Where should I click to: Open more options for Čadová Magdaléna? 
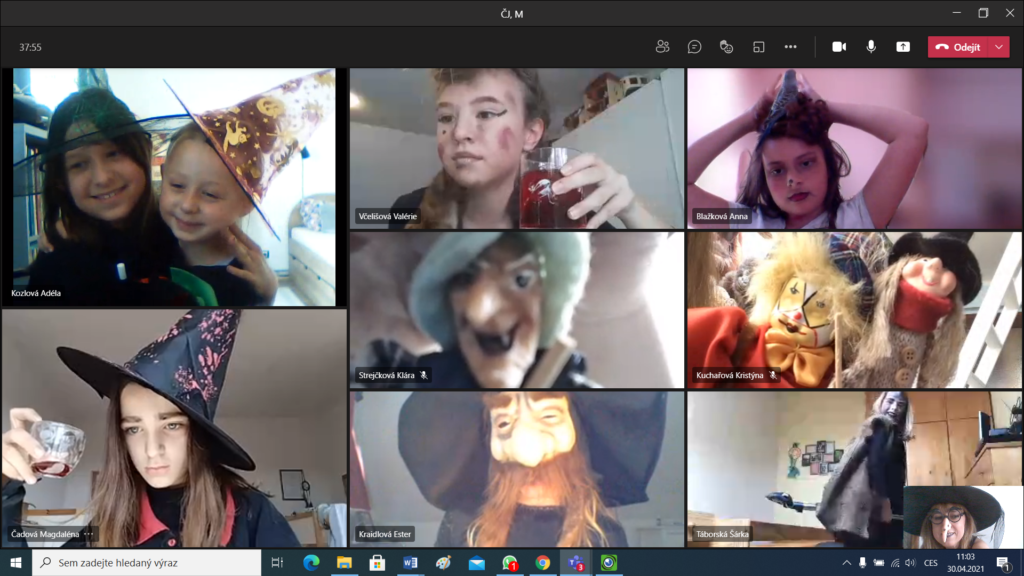(x=89, y=534)
